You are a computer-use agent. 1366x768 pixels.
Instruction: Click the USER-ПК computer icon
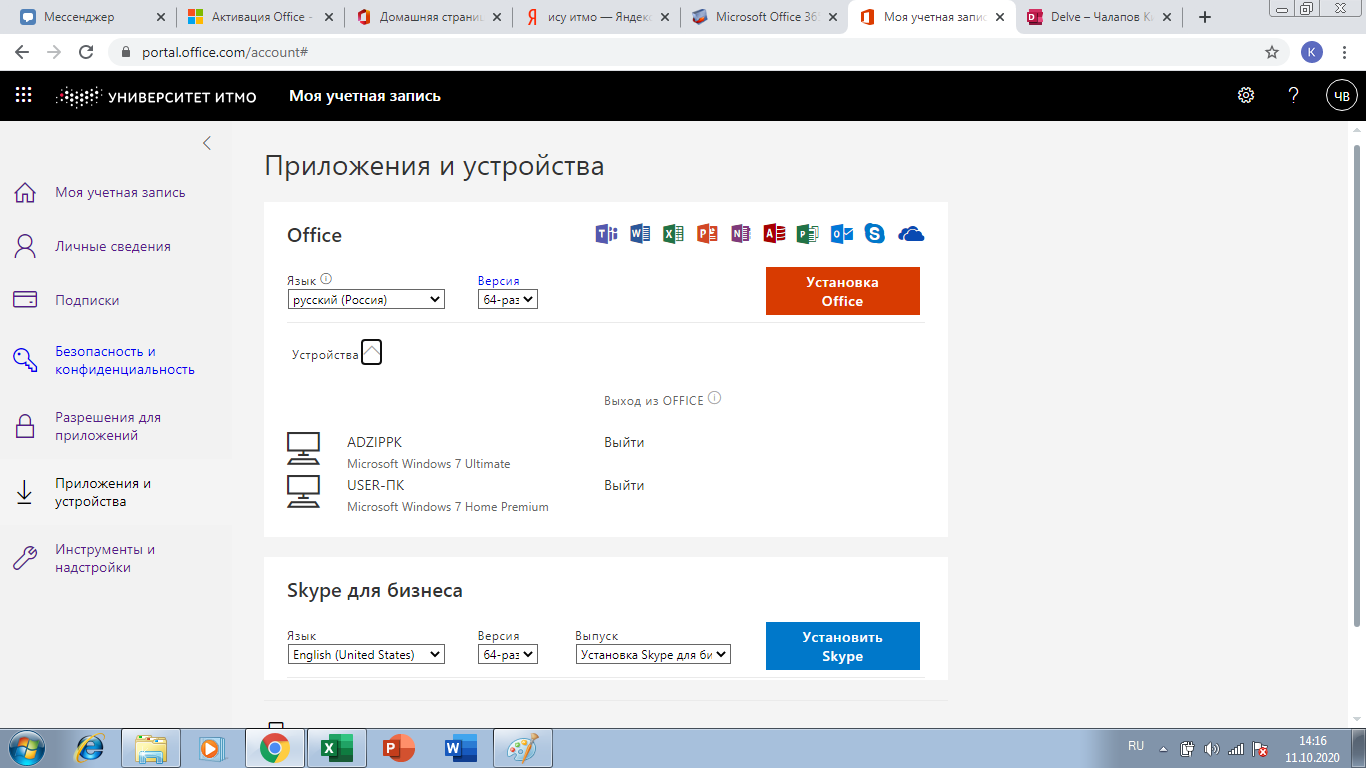[303, 492]
